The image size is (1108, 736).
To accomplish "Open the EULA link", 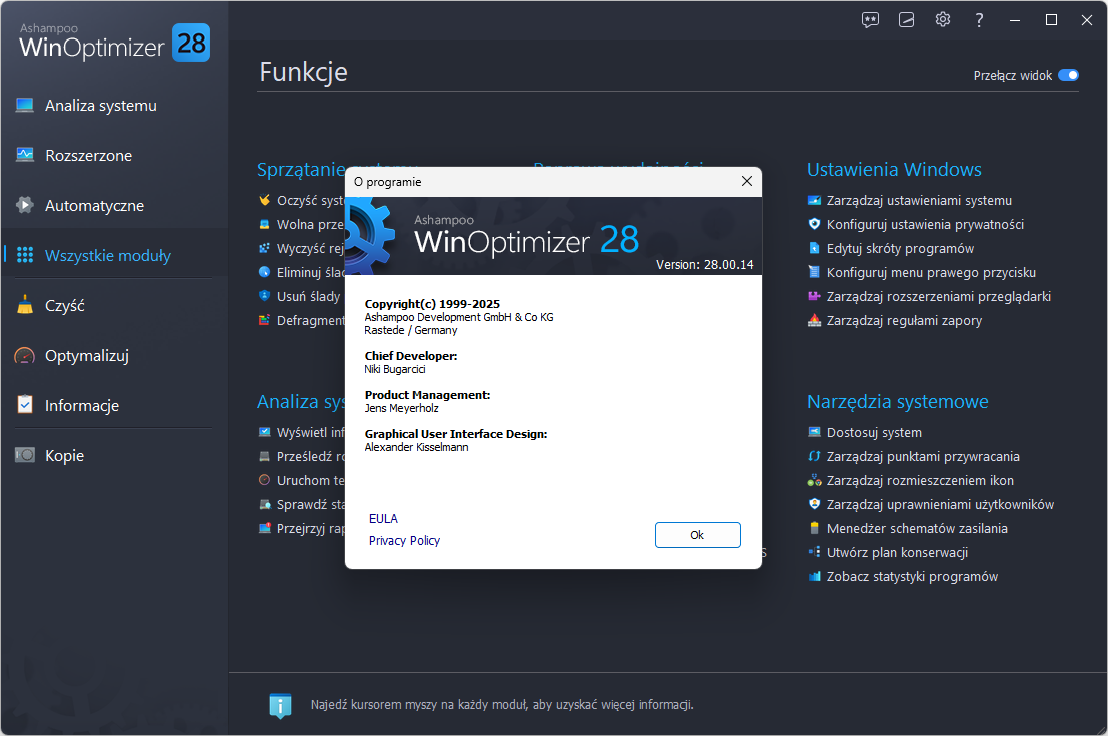I will [x=383, y=518].
